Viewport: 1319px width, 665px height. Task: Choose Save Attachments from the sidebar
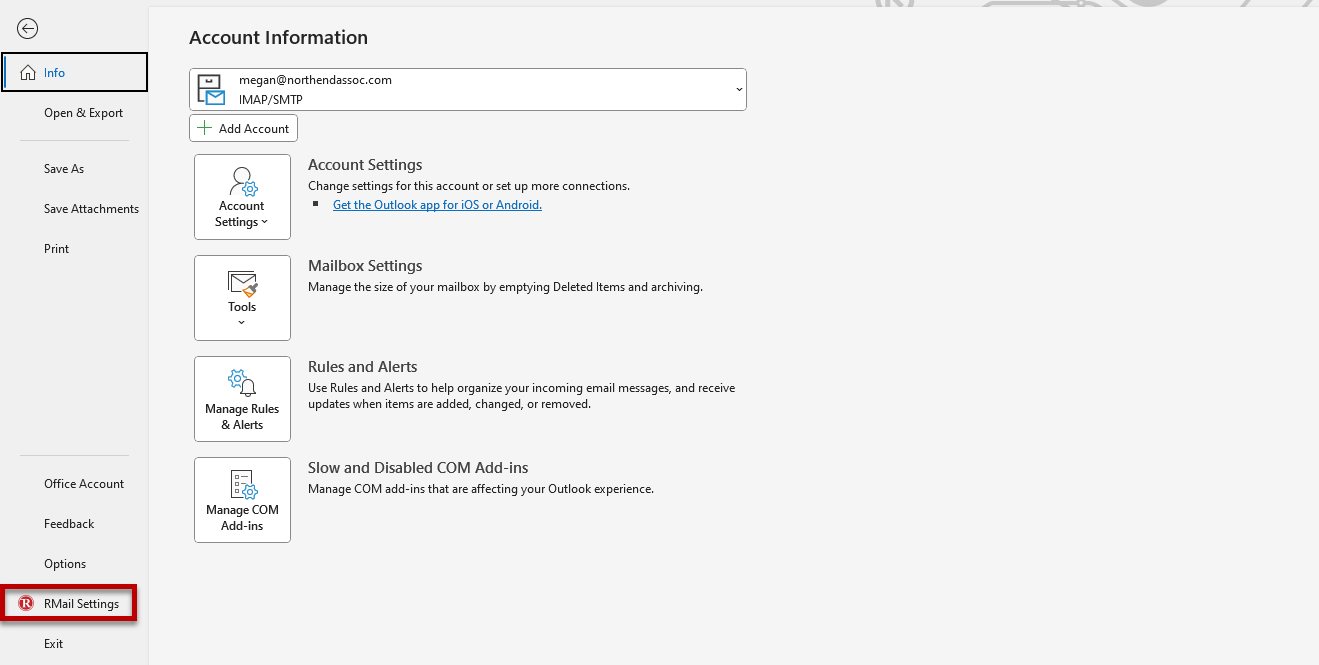[x=91, y=209]
